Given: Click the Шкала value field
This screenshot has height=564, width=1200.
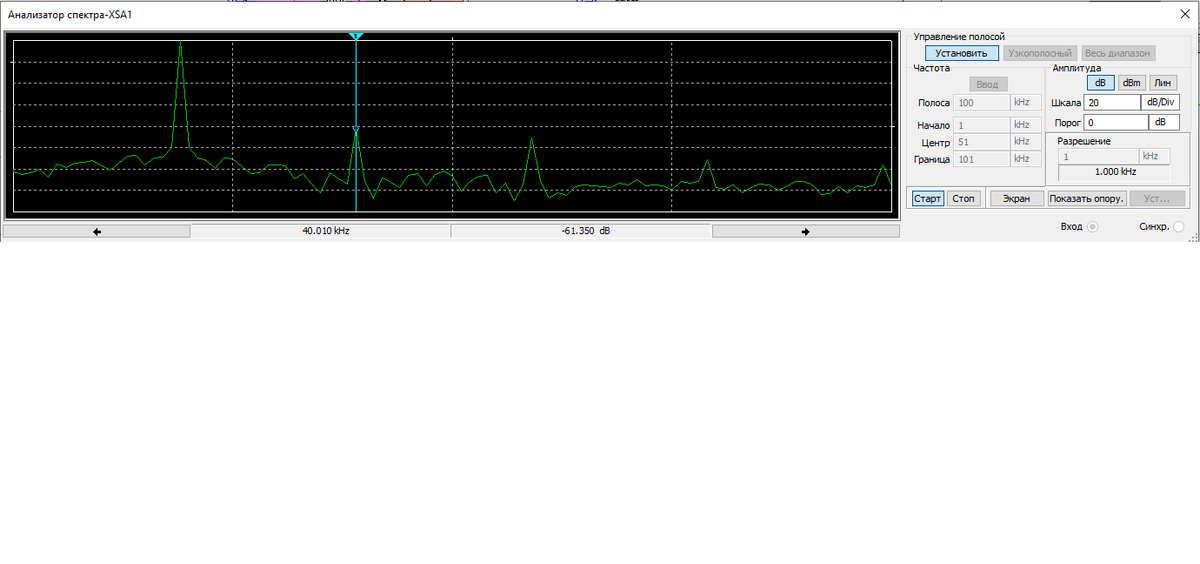Looking at the screenshot, I should coord(1112,102).
